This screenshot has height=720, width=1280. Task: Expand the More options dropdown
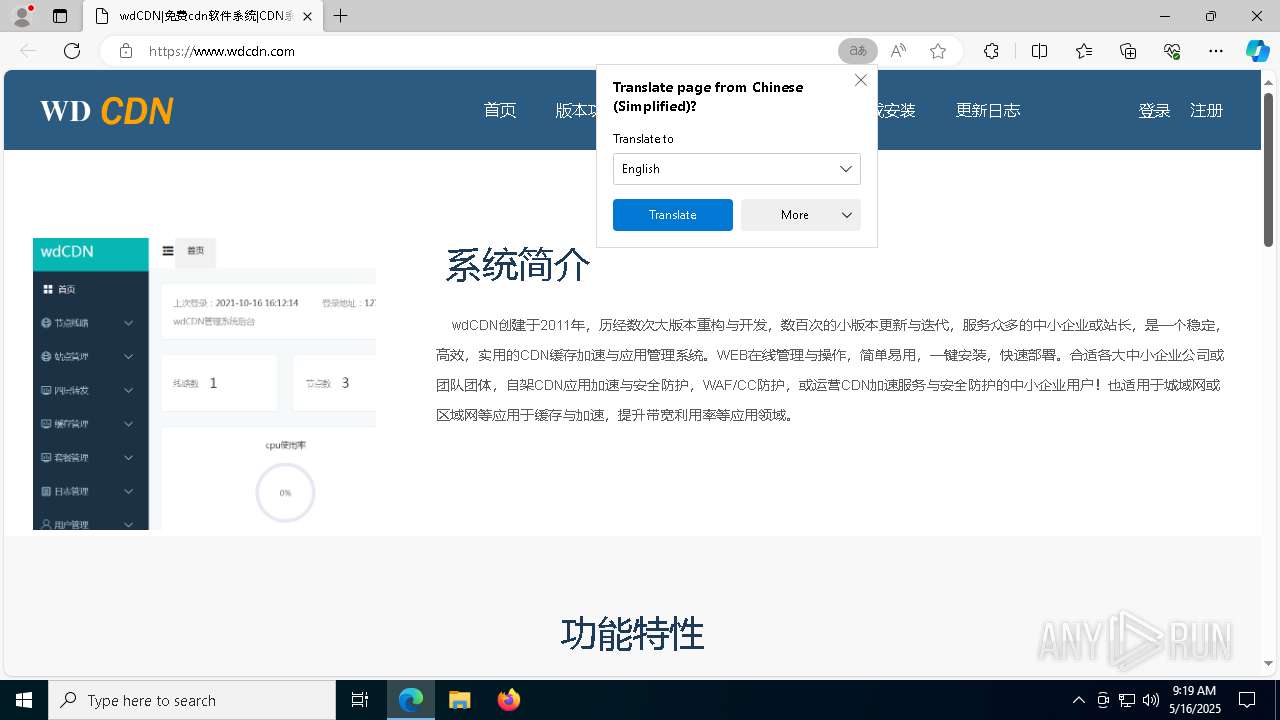pos(800,215)
